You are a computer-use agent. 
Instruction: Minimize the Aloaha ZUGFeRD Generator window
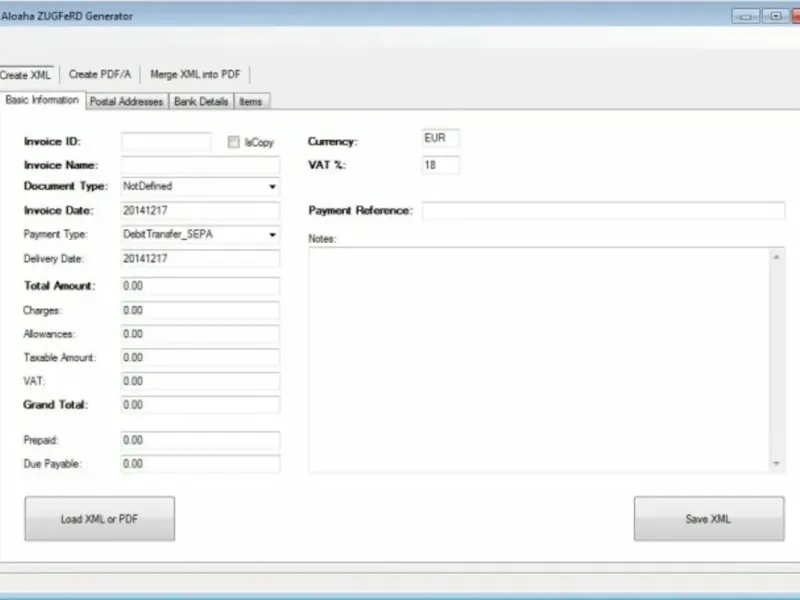pos(746,16)
